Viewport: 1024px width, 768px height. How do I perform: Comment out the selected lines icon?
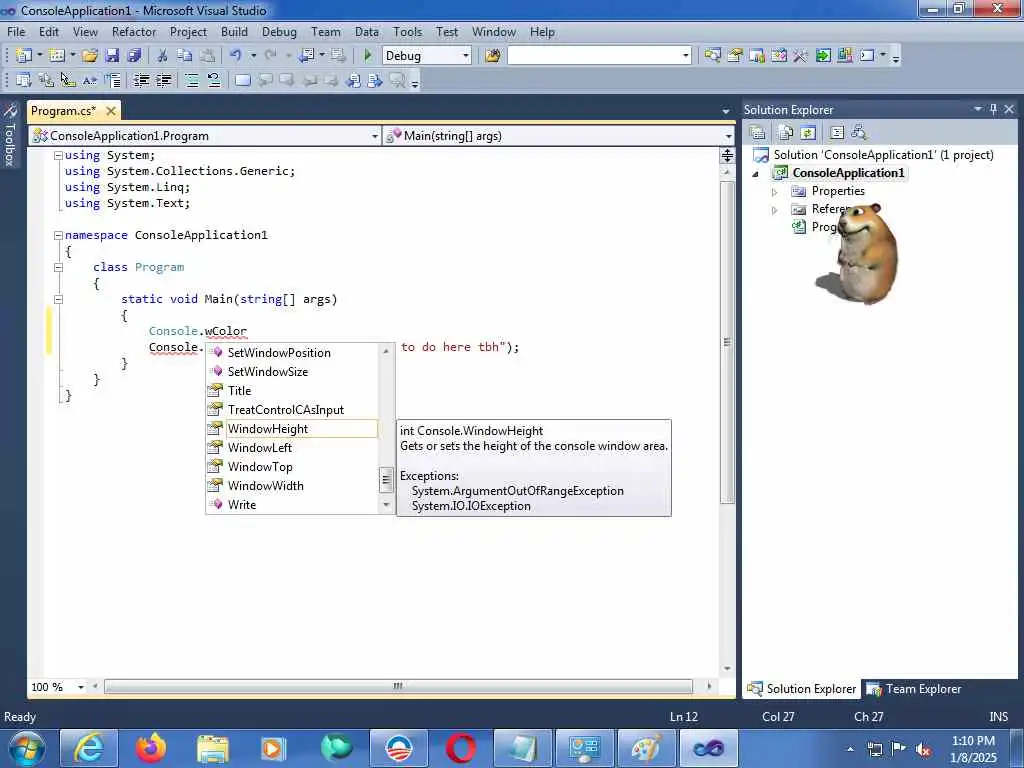(x=191, y=80)
